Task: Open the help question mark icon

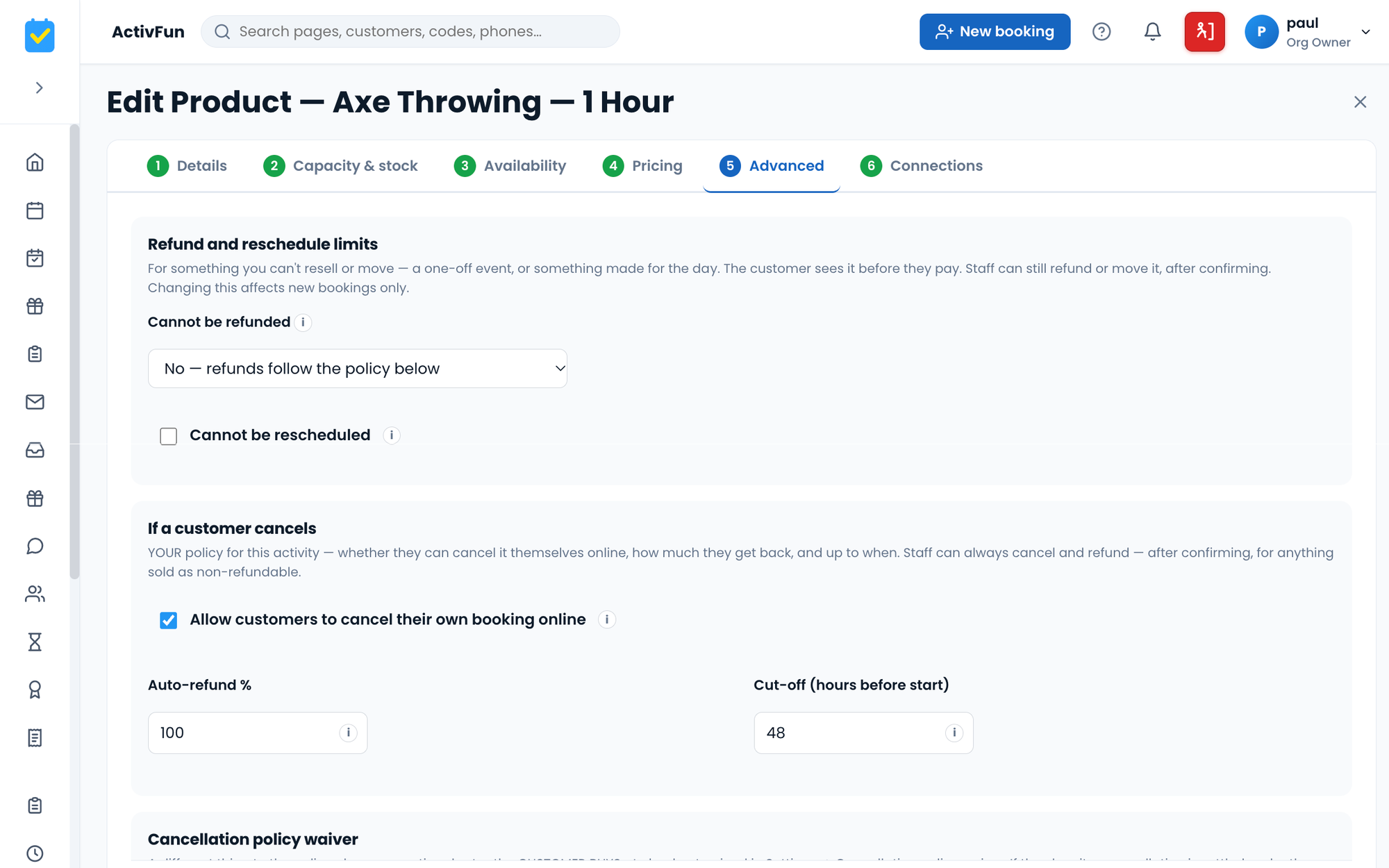Action: coord(1101,32)
